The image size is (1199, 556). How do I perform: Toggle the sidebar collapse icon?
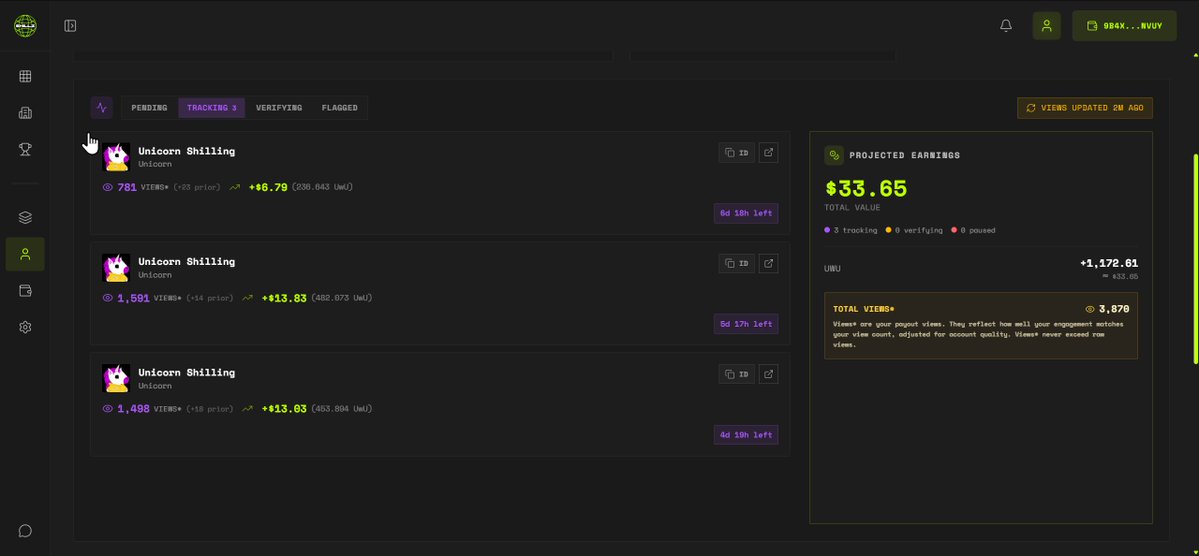point(70,26)
